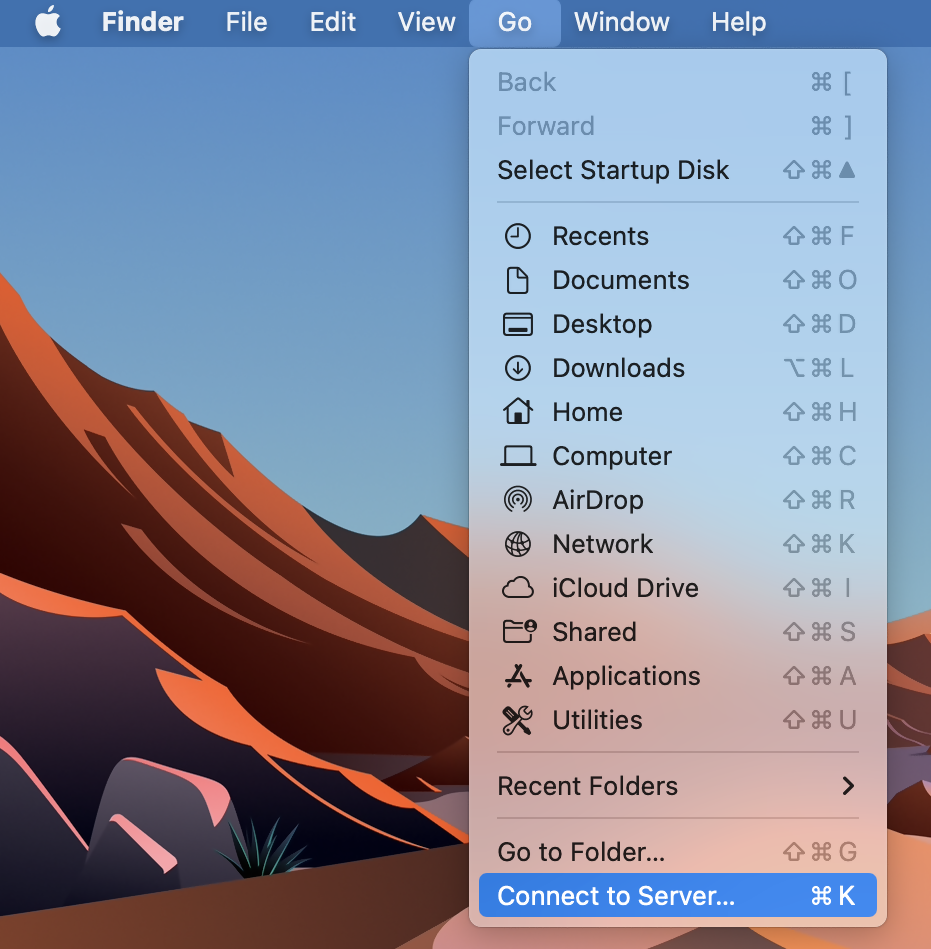Screen dimensions: 931x949
Task: Go to the Home folder
Action: pyautogui.click(x=677, y=412)
